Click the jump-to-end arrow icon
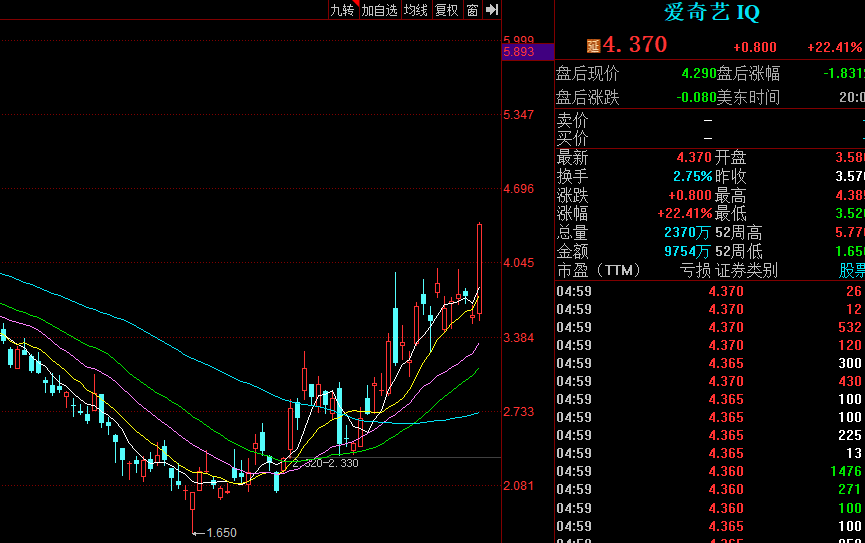 [x=492, y=10]
